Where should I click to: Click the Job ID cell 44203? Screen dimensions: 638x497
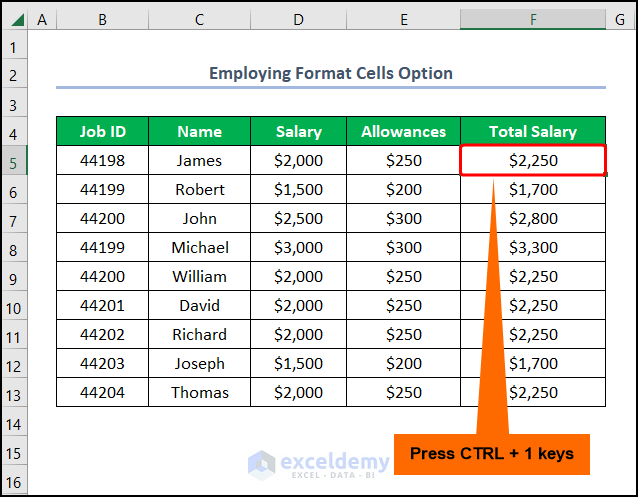(102, 364)
